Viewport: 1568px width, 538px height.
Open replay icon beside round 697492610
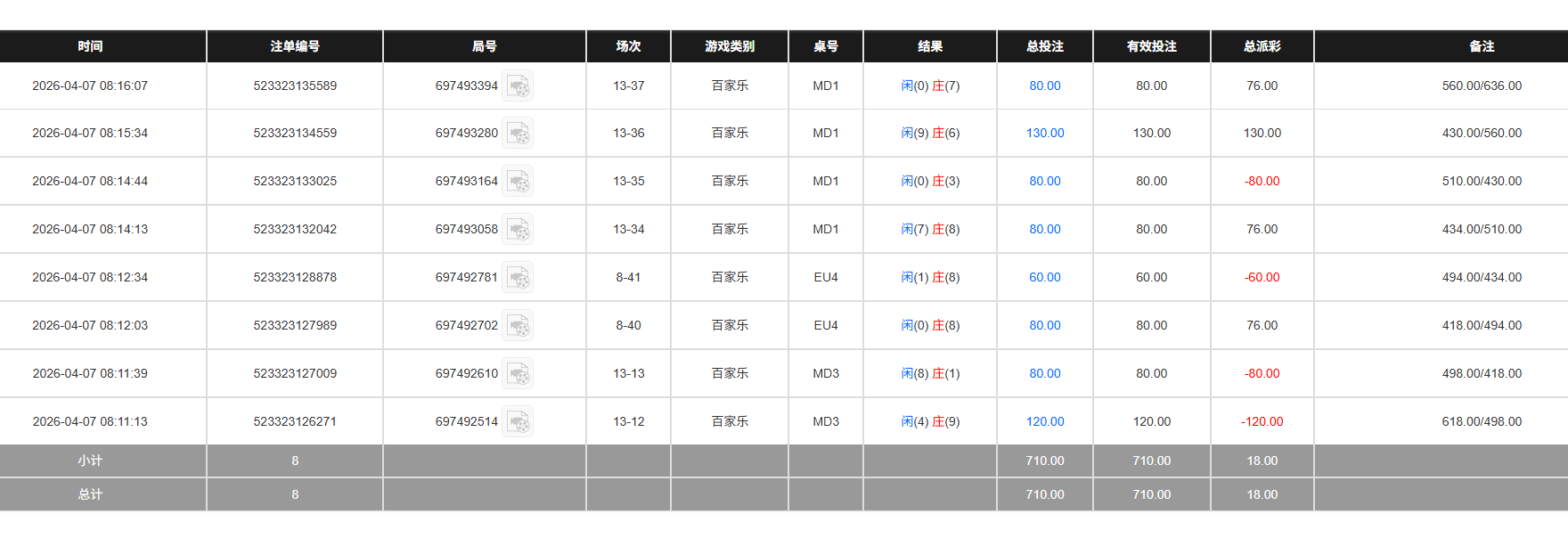click(x=518, y=374)
